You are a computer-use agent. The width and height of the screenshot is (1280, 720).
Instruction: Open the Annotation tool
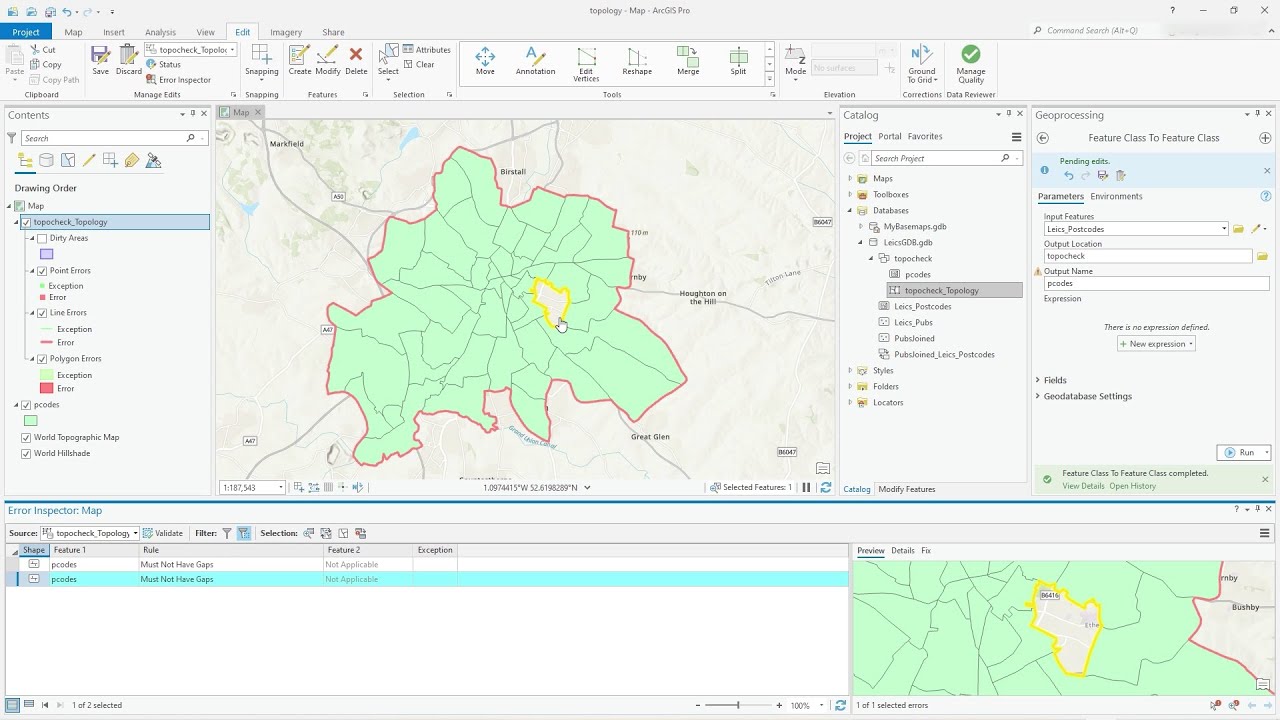535,61
